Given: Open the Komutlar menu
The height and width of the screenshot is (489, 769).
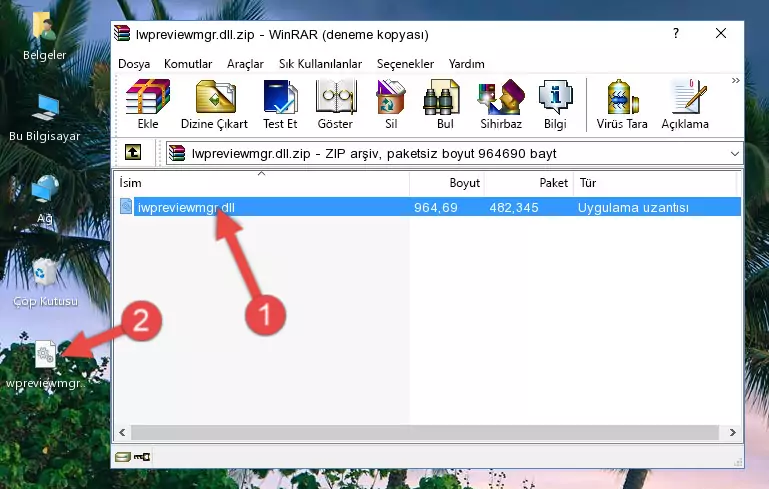Looking at the screenshot, I should [188, 64].
